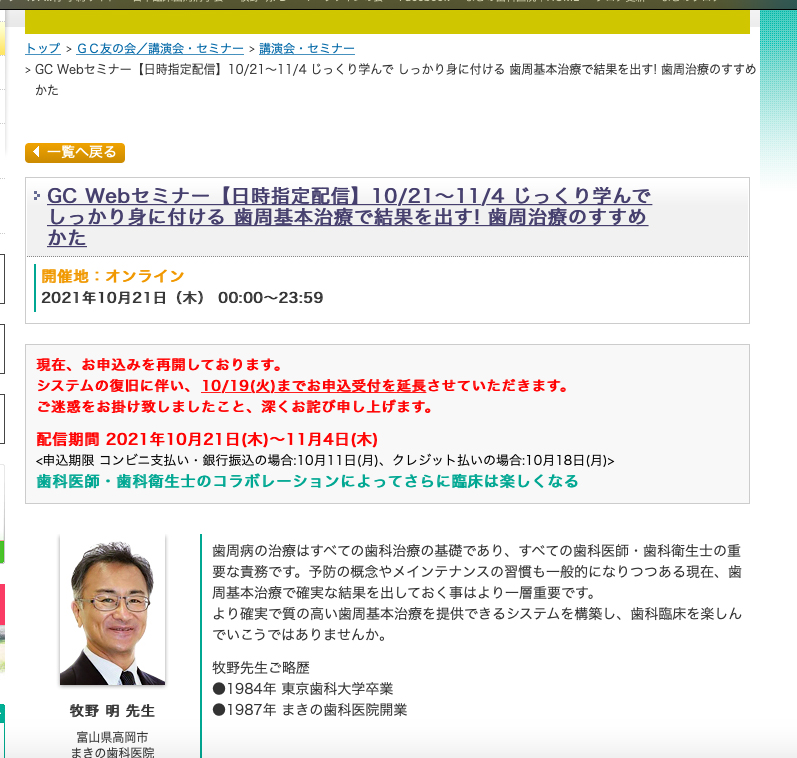Click the 一覧へ戻る back button
This screenshot has width=797, height=758.
(75, 153)
